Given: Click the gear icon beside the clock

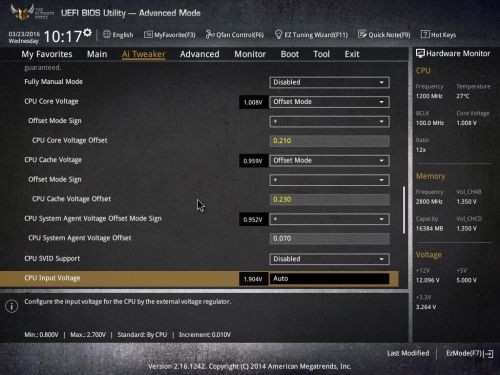Looking at the screenshot, I should click(x=87, y=32).
